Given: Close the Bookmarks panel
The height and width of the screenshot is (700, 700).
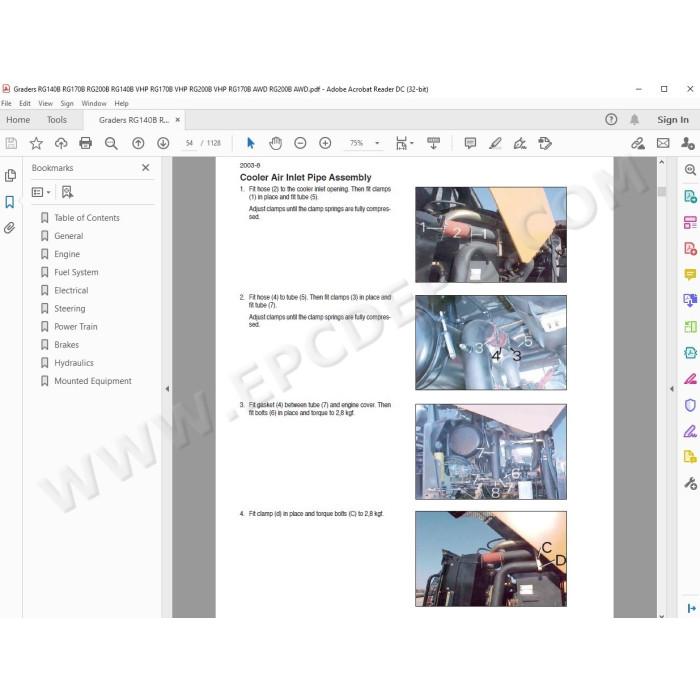Looking at the screenshot, I should (146, 168).
